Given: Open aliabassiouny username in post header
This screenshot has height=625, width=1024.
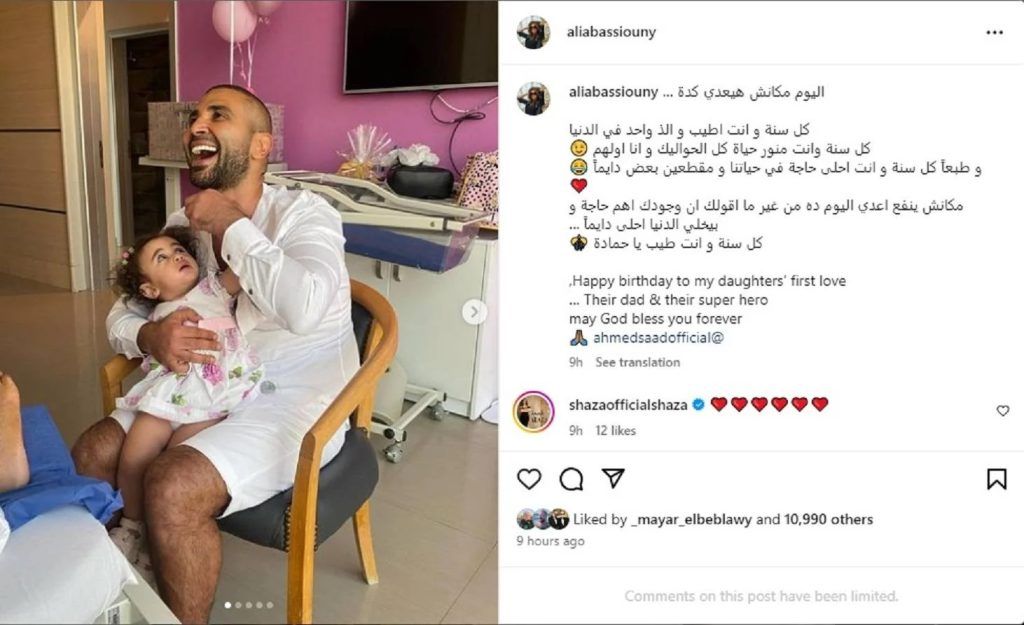Looking at the screenshot, I should (x=611, y=32).
